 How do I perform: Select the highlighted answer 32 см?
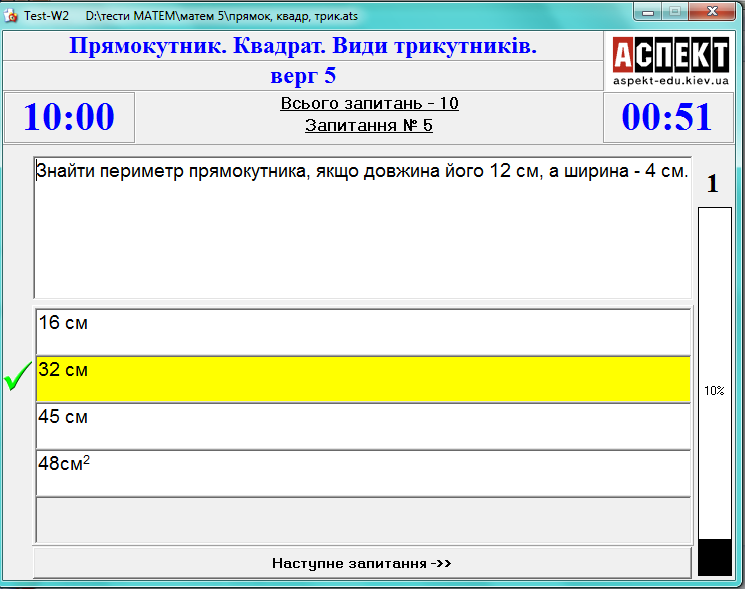pos(363,379)
